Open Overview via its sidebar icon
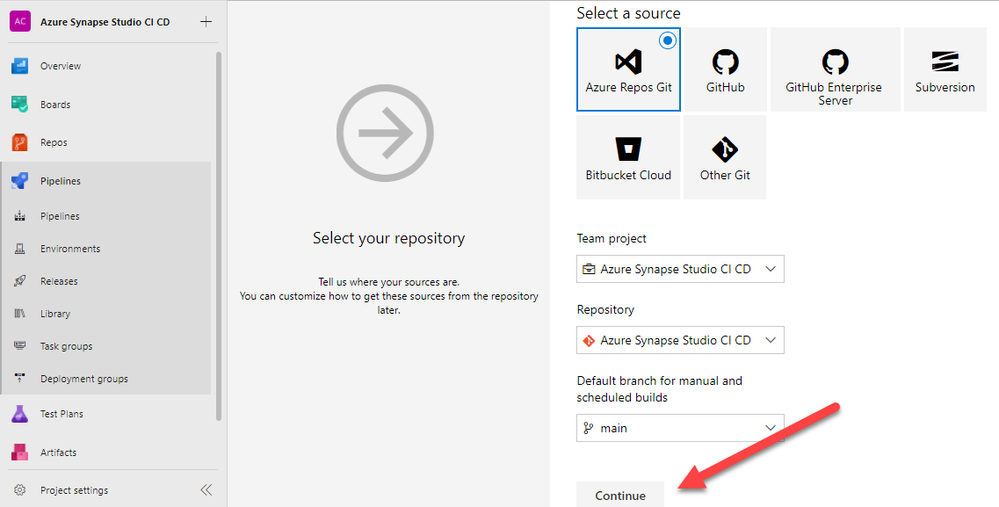Image resolution: width=999 pixels, height=507 pixels. 20,66
